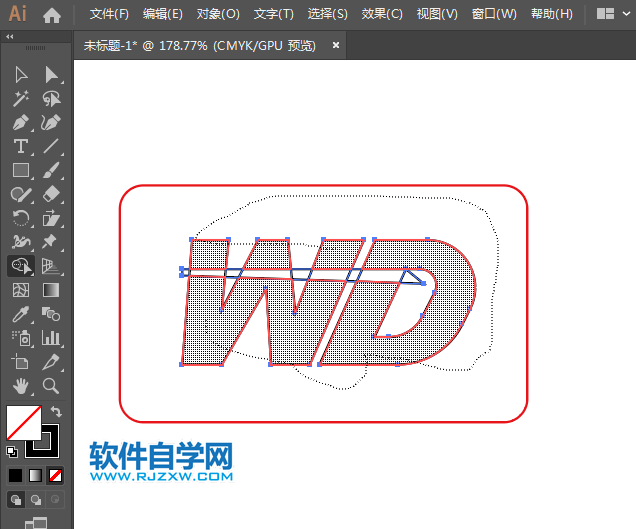Select the Column Graph tool

point(51,338)
